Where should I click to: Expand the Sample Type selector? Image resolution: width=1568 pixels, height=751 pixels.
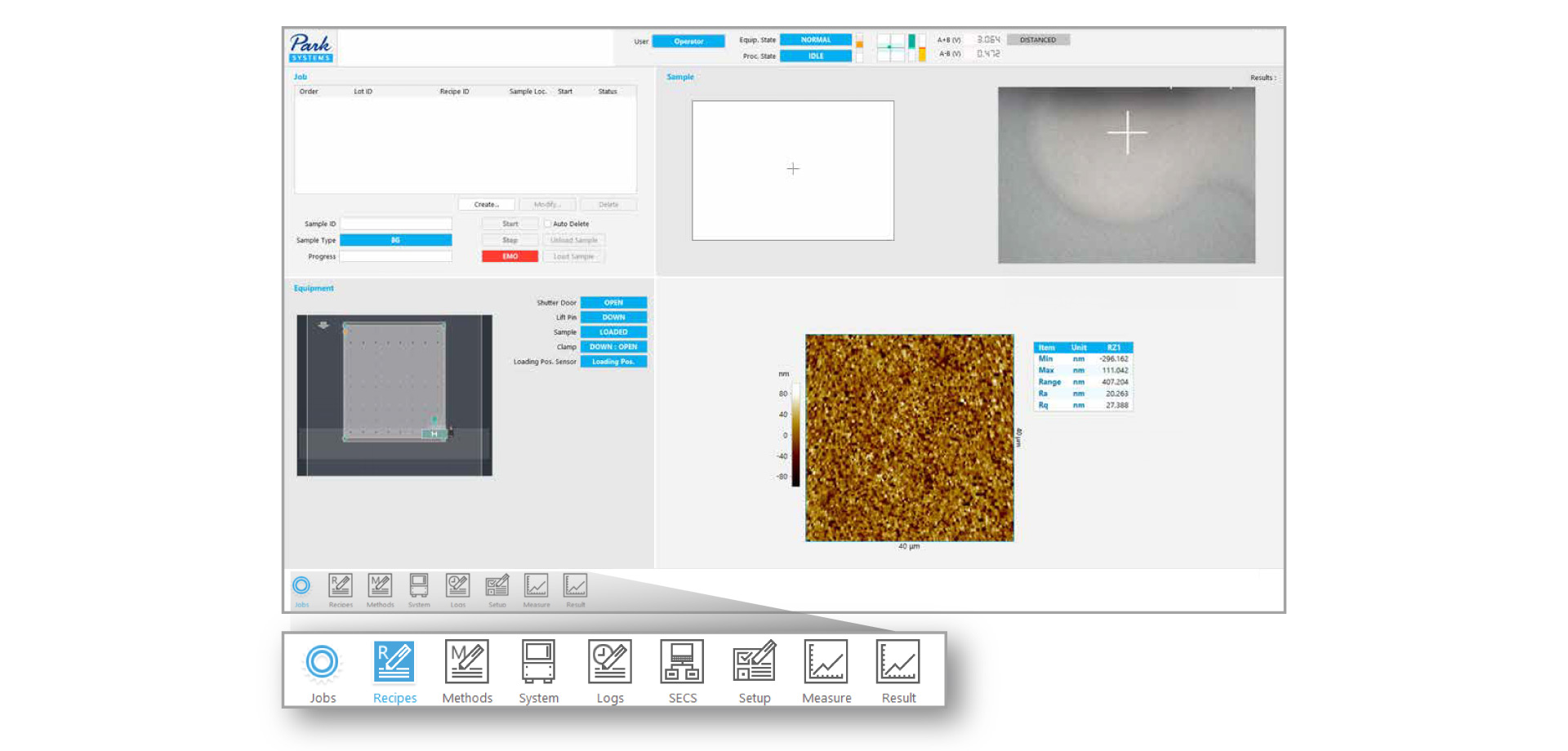395,240
